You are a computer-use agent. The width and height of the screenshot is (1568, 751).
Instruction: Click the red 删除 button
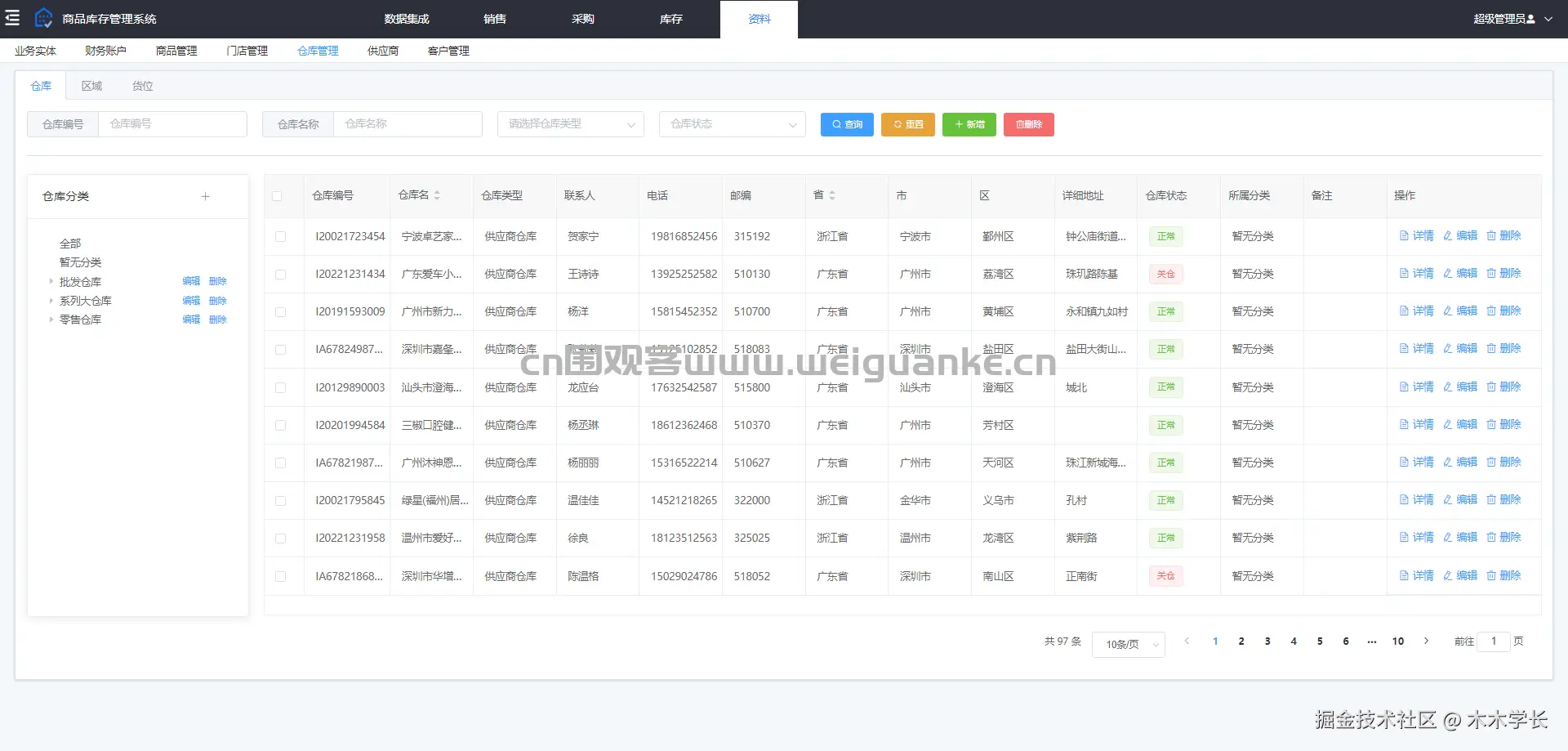coord(1029,124)
